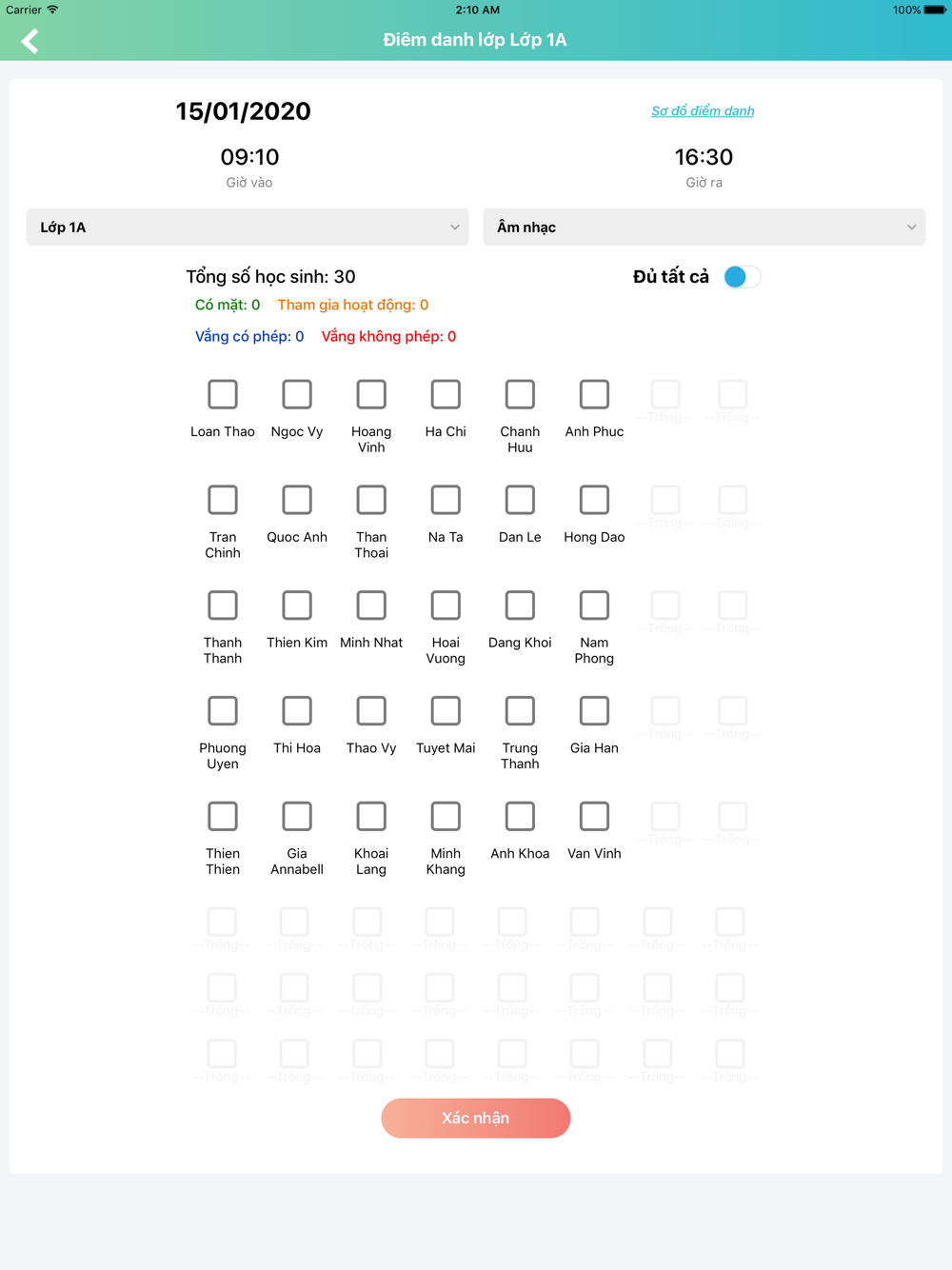
Task: Tick the Ha Chi checkbox
Action: tap(446, 394)
